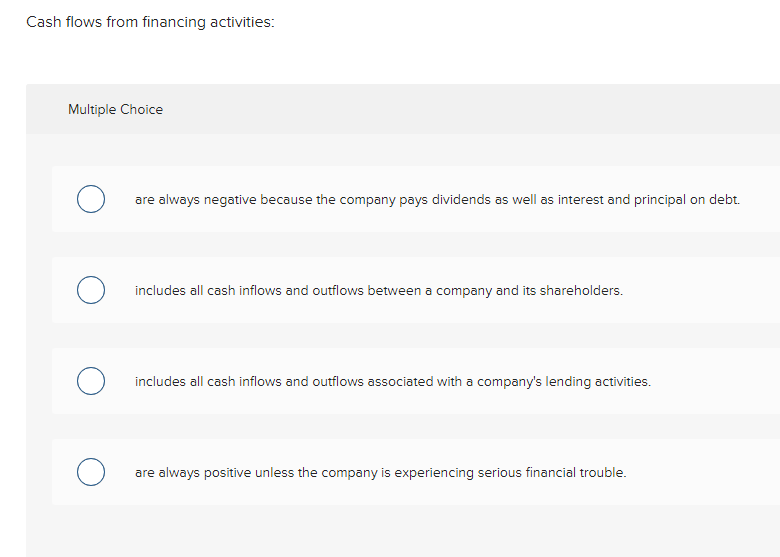The image size is (780, 557).
Task: Click the question prompt 'Cash flows from financing activities:'
Action: coord(150,22)
